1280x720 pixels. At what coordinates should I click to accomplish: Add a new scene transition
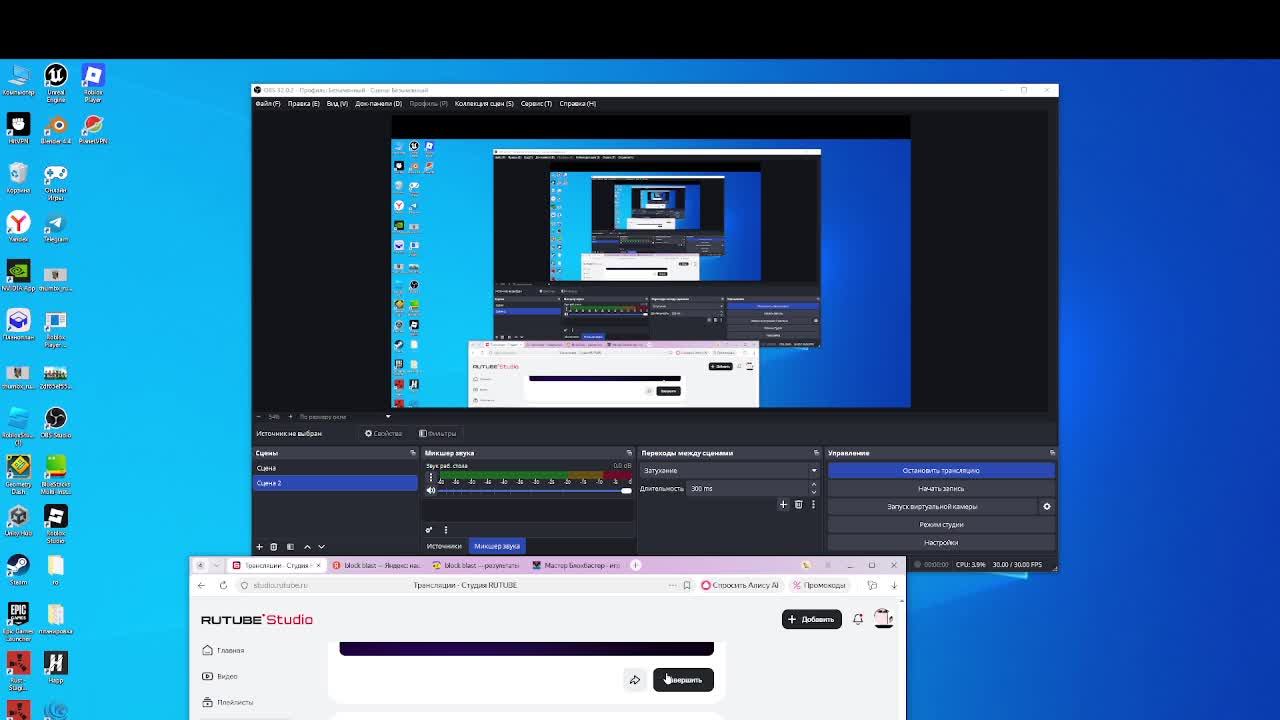[x=783, y=505]
